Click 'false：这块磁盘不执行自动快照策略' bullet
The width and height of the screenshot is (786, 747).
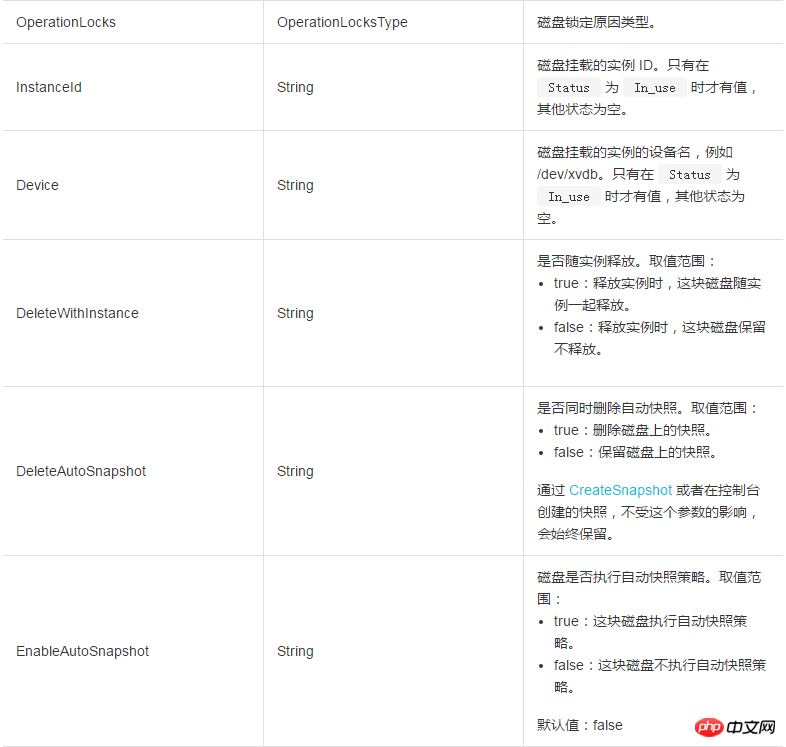[660, 676]
